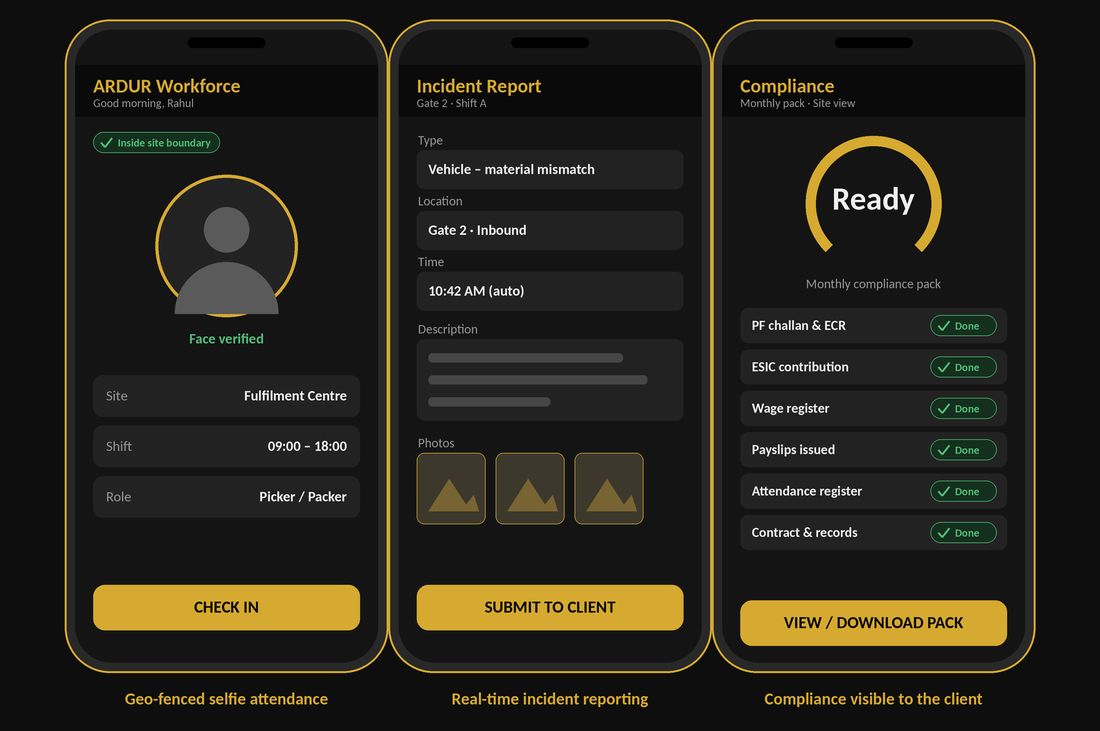Select the Face verified label
This screenshot has width=1100, height=731.
point(226,339)
